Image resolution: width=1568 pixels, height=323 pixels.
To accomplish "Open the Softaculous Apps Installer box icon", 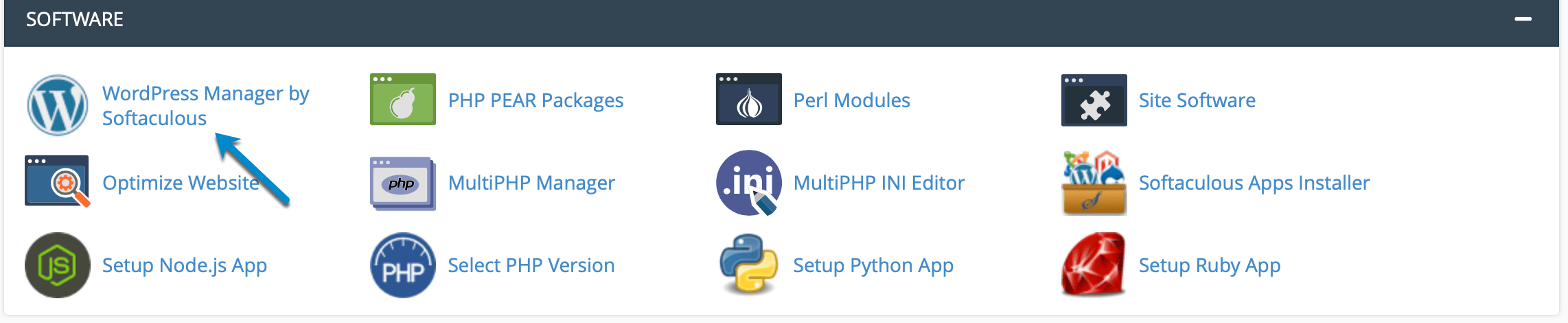I will (x=1094, y=183).
